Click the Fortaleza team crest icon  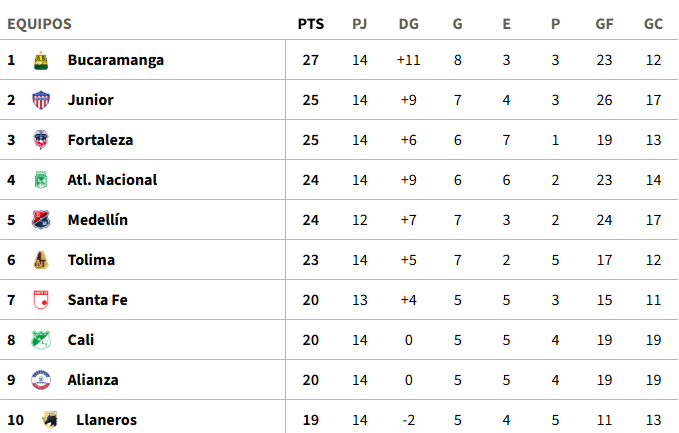(41, 140)
